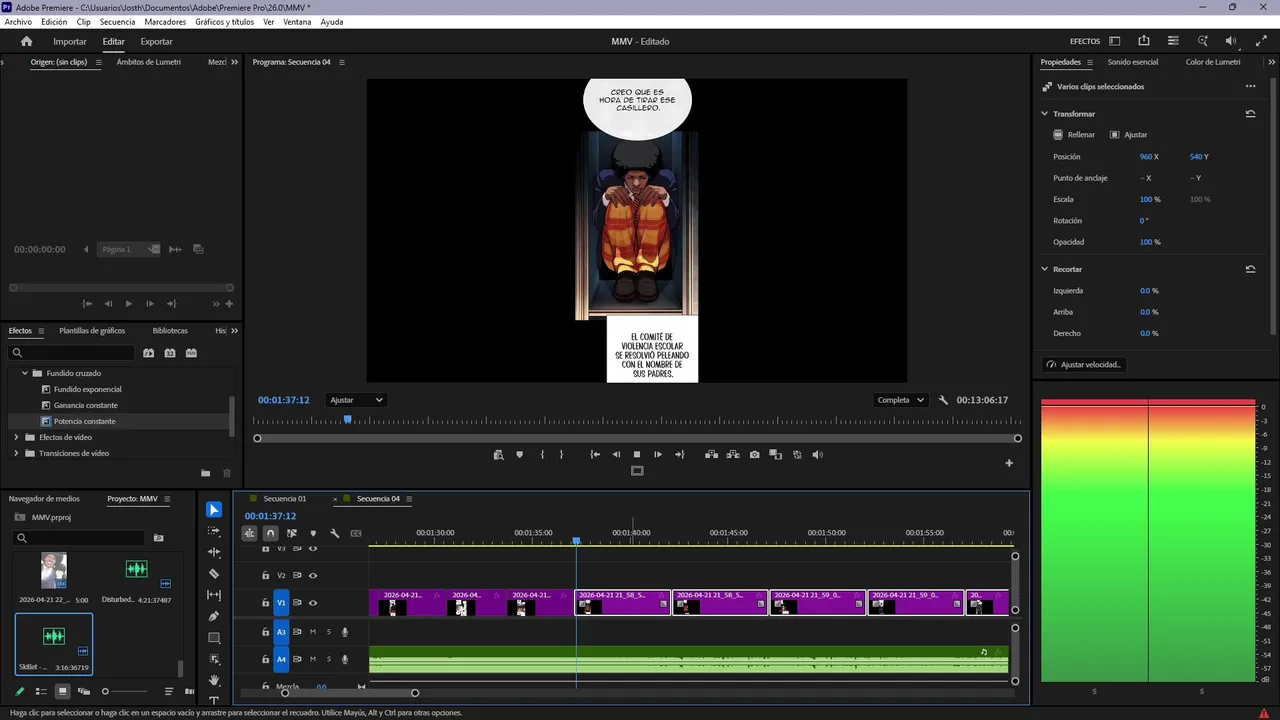Click the Find in project icon
Screen dimensions: 1280x720
158,538
